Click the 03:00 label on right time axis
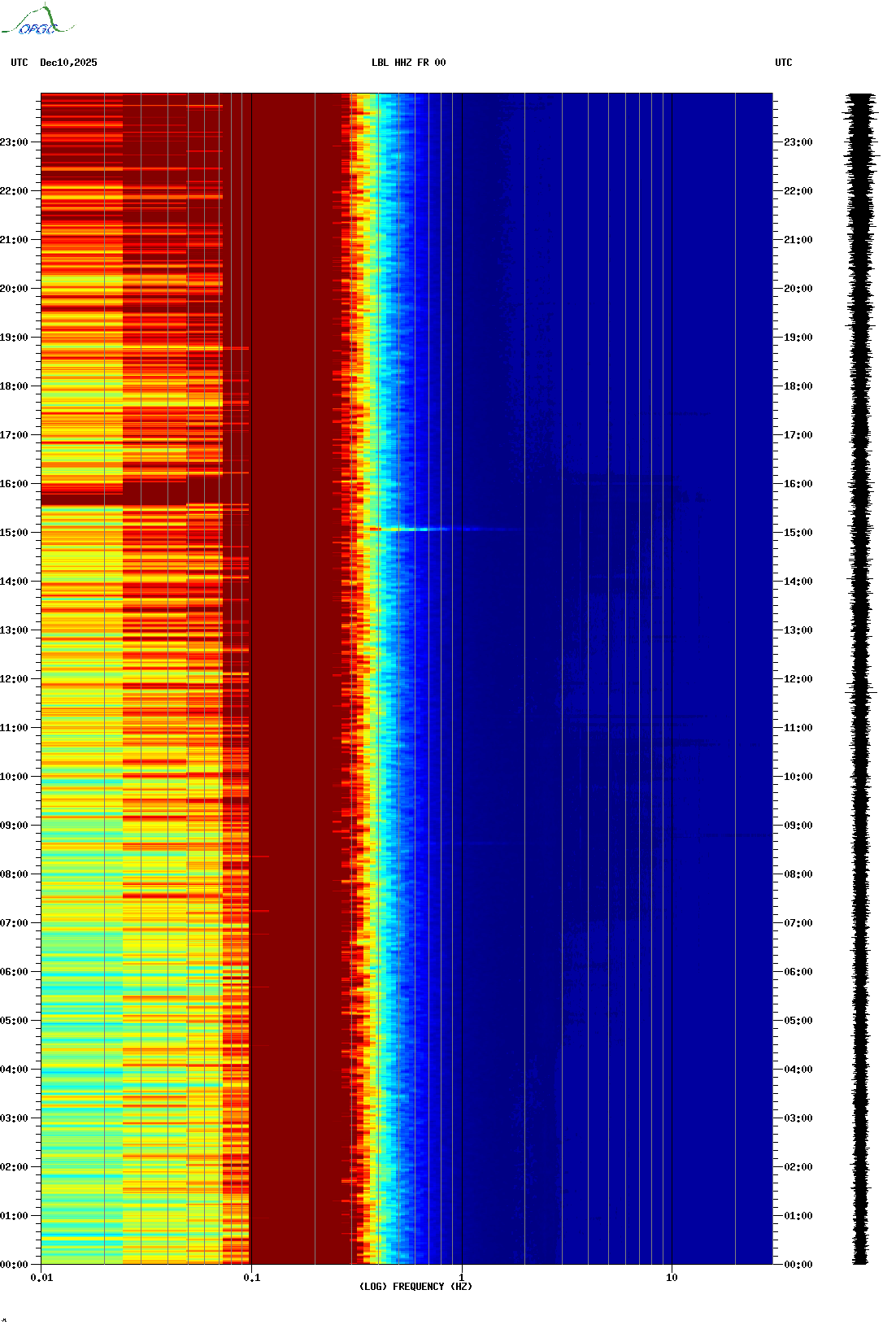The width and height of the screenshot is (896, 1329). (x=798, y=1118)
